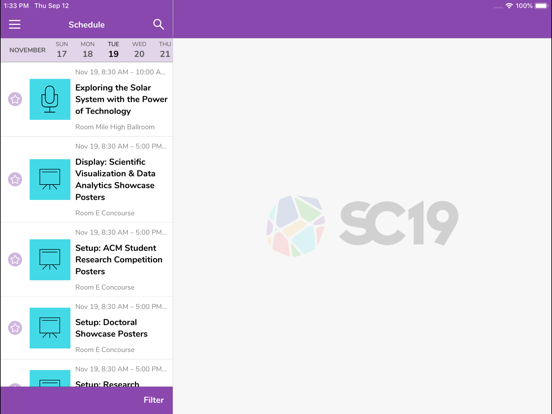The image size is (552, 414).
Task: Favorite Exploring the Solar System session star
Action: pos(15,99)
